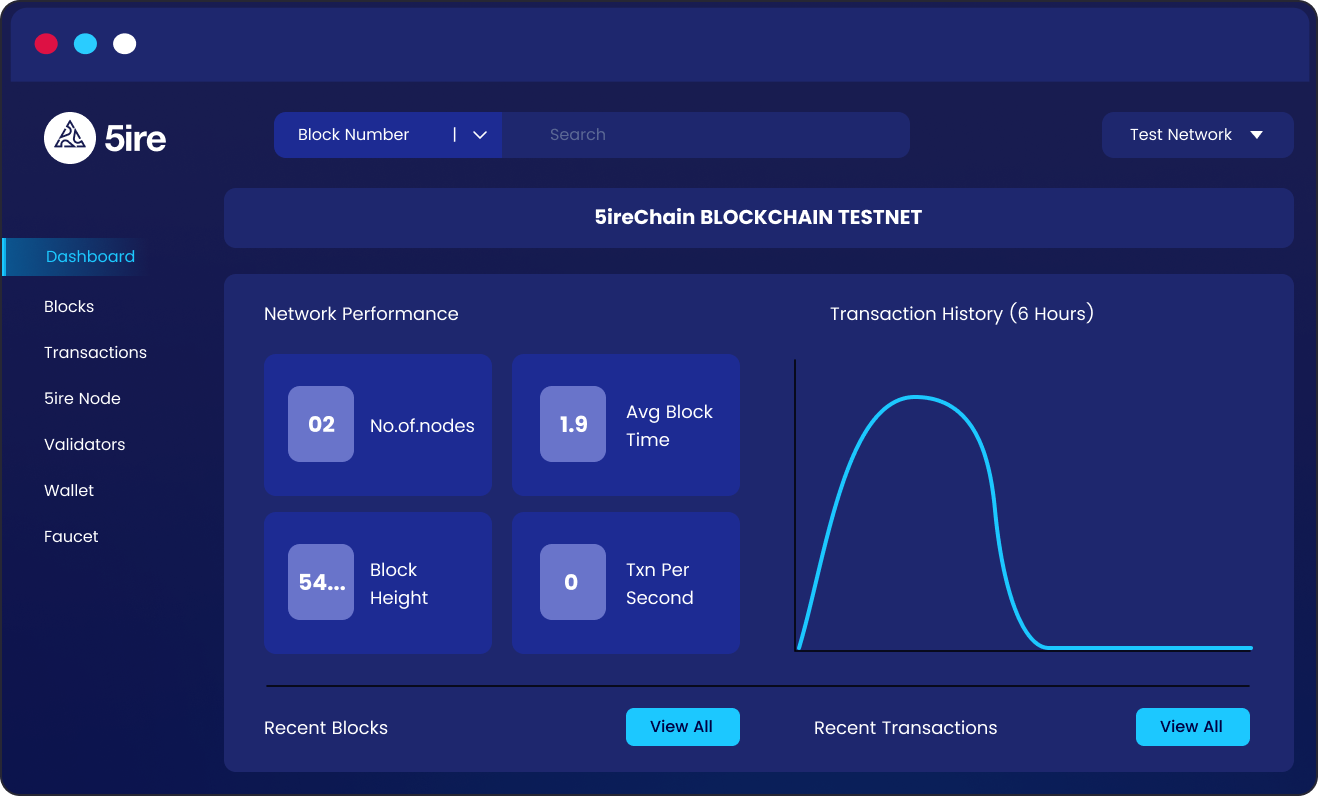
Task: Open the Wallet section
Action: click(x=69, y=491)
